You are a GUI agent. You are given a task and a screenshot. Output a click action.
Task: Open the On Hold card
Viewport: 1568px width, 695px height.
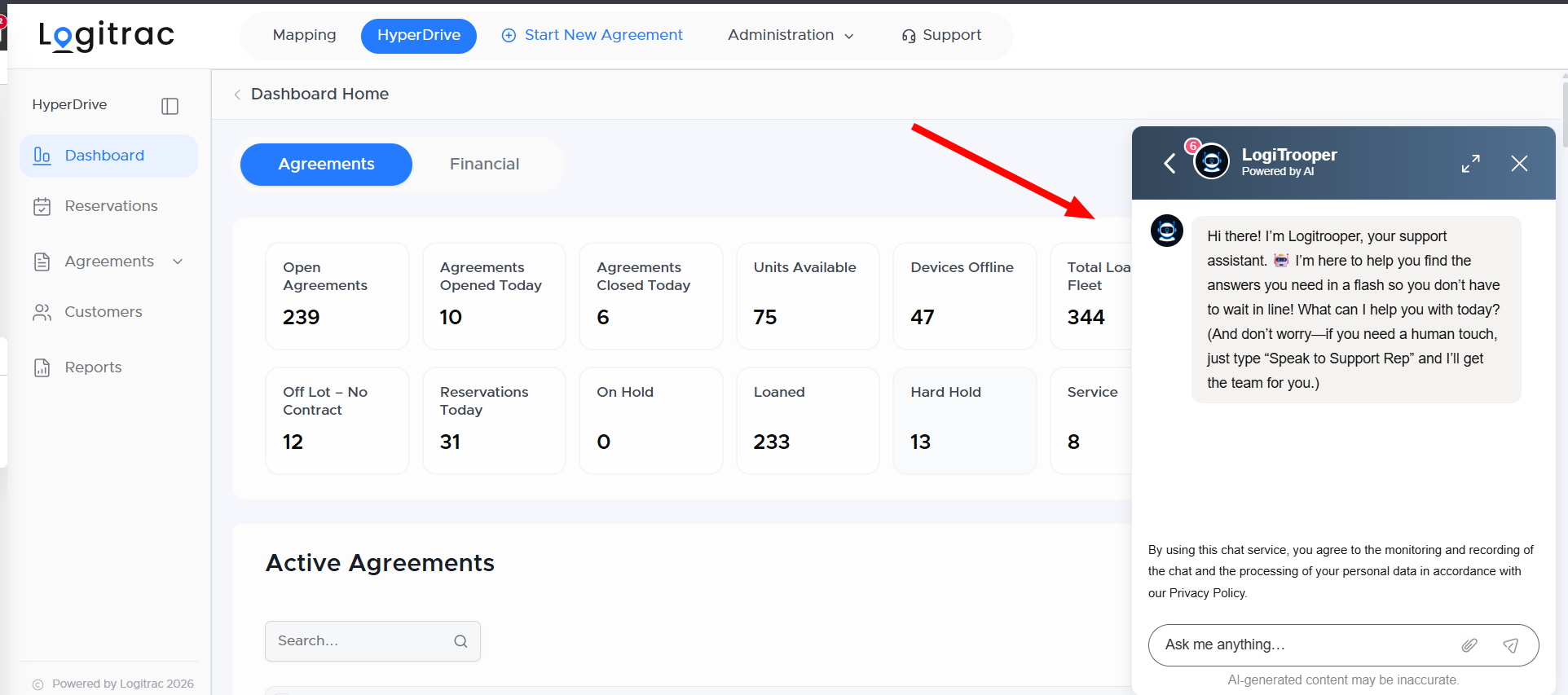tap(651, 421)
